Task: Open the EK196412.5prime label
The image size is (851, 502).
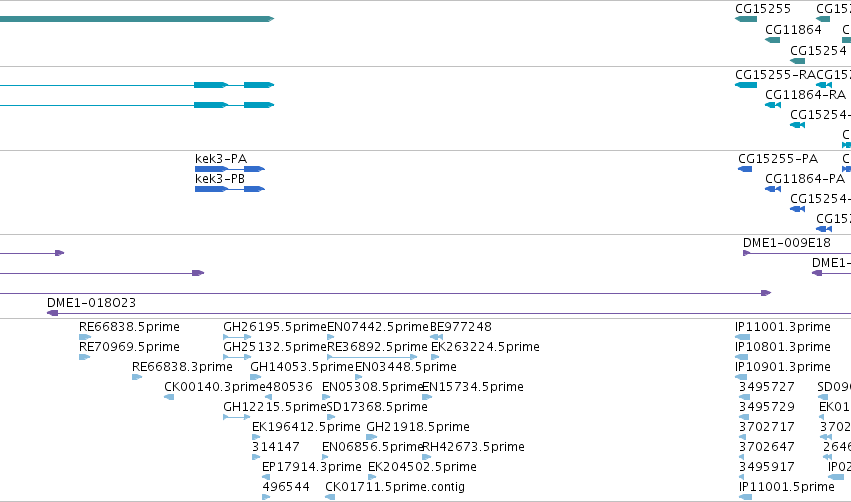Action: [306, 427]
